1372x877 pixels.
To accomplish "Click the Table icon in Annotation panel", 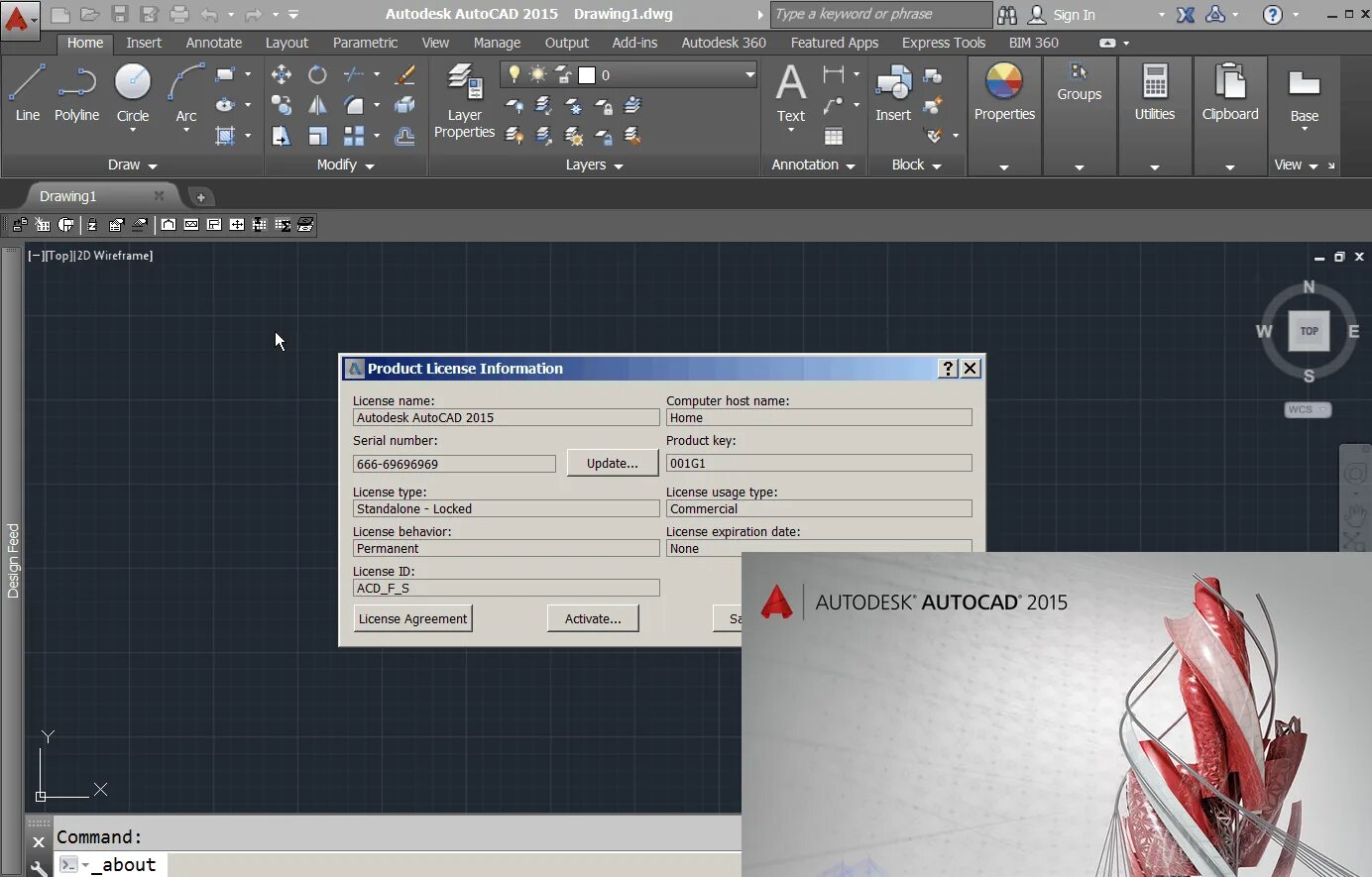I will (834, 136).
